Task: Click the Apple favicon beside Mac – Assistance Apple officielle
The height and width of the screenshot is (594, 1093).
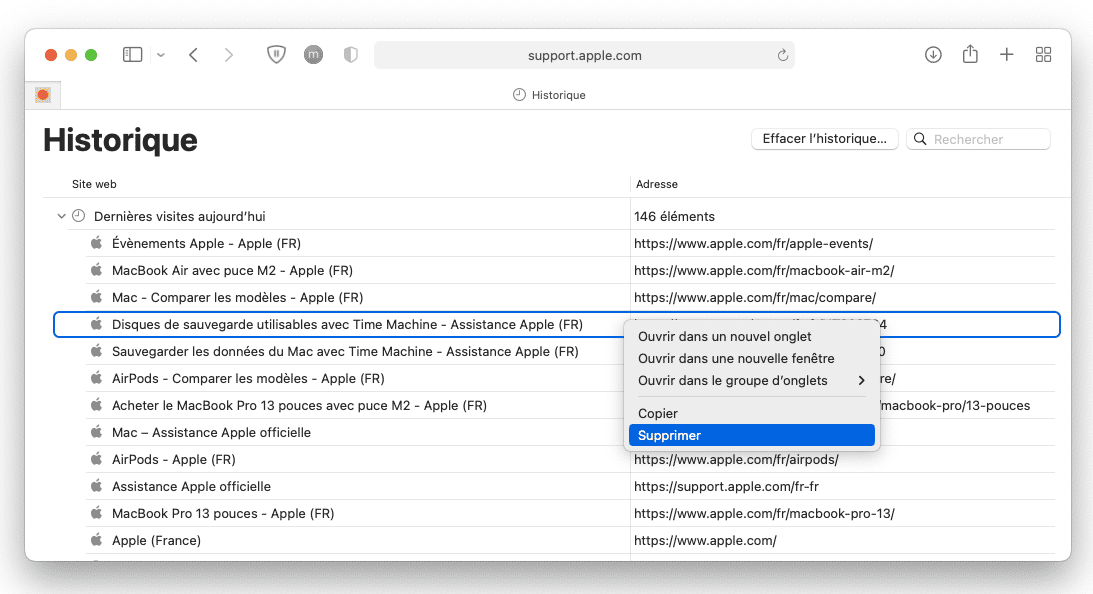Action: coord(96,432)
